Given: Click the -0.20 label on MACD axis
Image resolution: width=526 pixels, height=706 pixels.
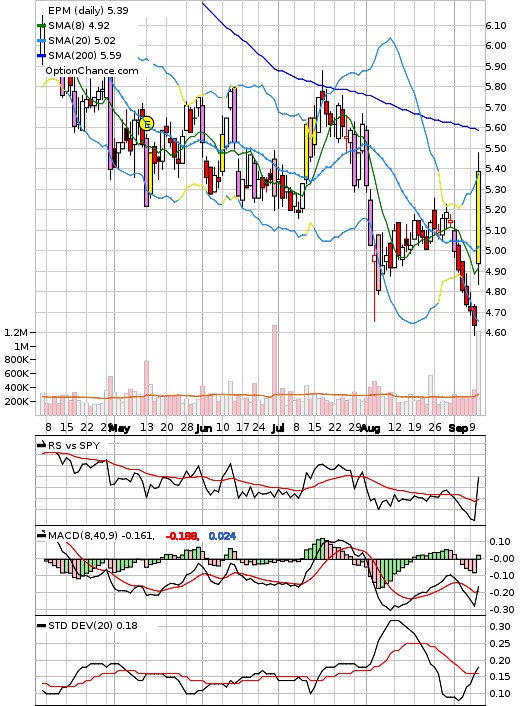Looking at the screenshot, I should tap(502, 593).
